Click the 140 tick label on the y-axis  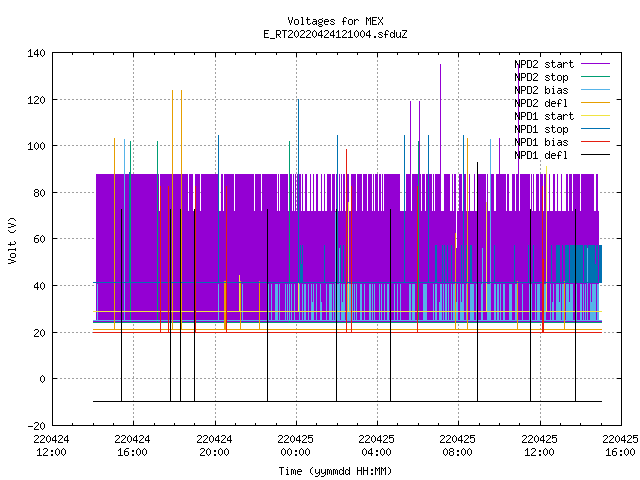pyautogui.click(x=36, y=53)
